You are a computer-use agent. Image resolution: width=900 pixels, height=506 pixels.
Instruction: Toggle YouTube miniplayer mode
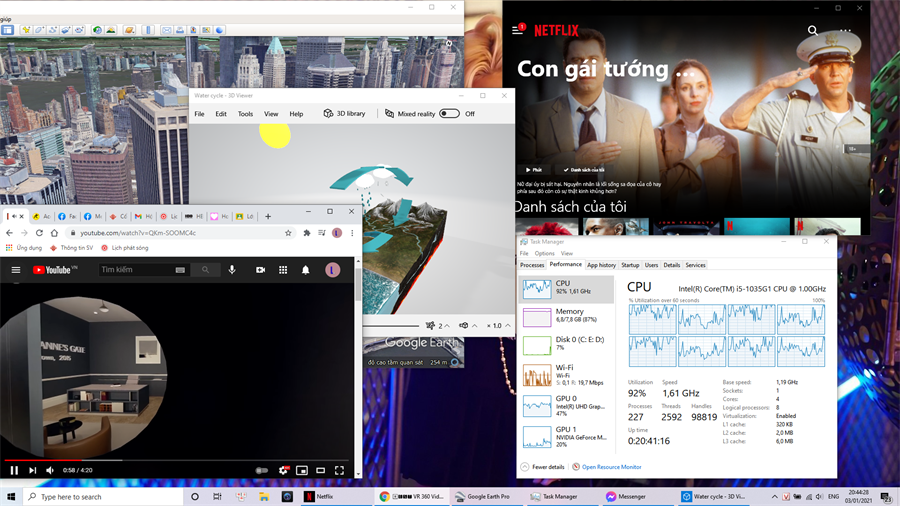coord(302,470)
